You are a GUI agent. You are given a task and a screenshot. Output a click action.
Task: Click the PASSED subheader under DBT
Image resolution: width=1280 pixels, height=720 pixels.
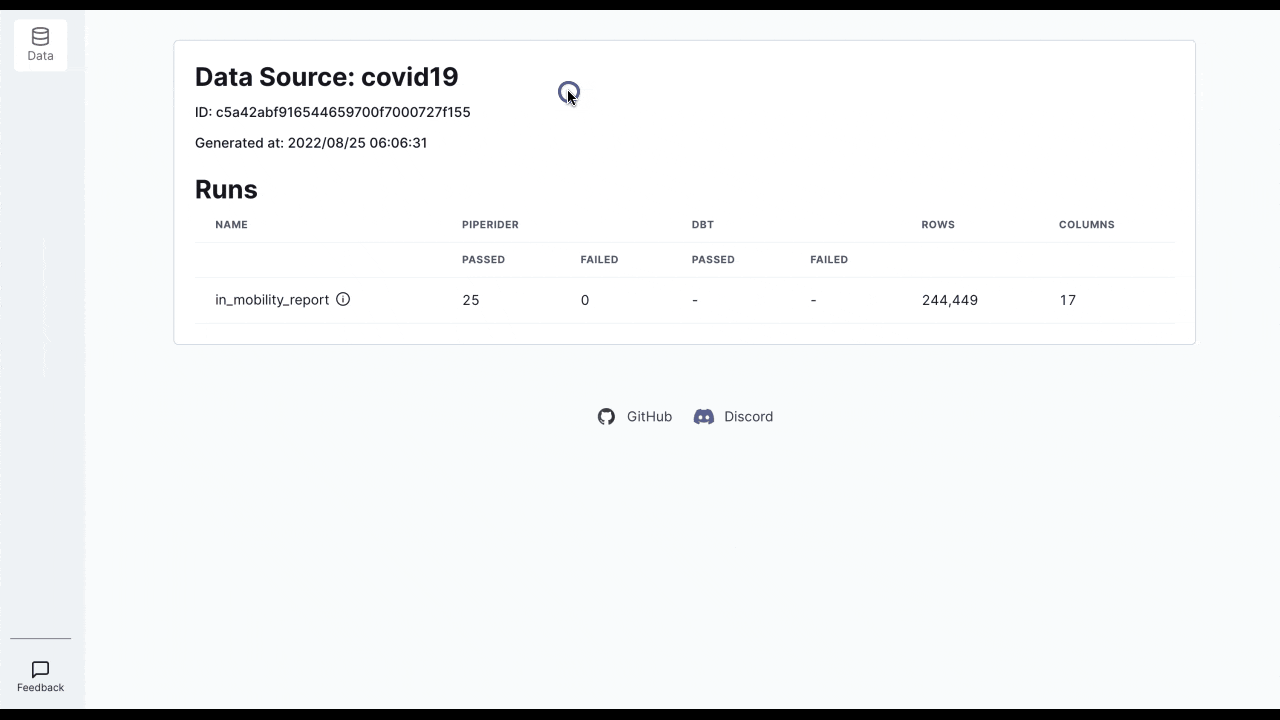713,259
